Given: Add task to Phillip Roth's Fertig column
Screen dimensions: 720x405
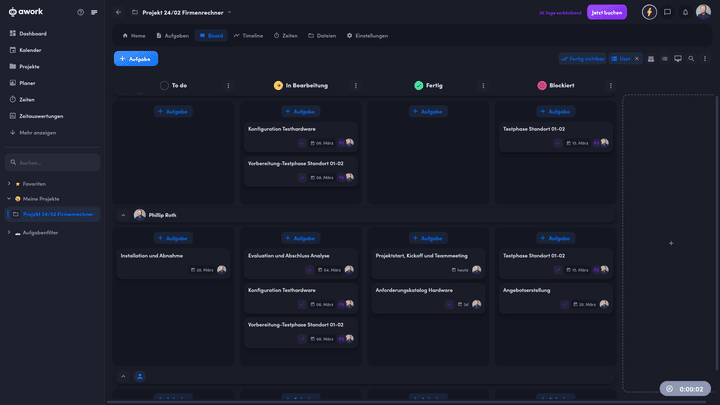Looking at the screenshot, I should pos(428,238).
